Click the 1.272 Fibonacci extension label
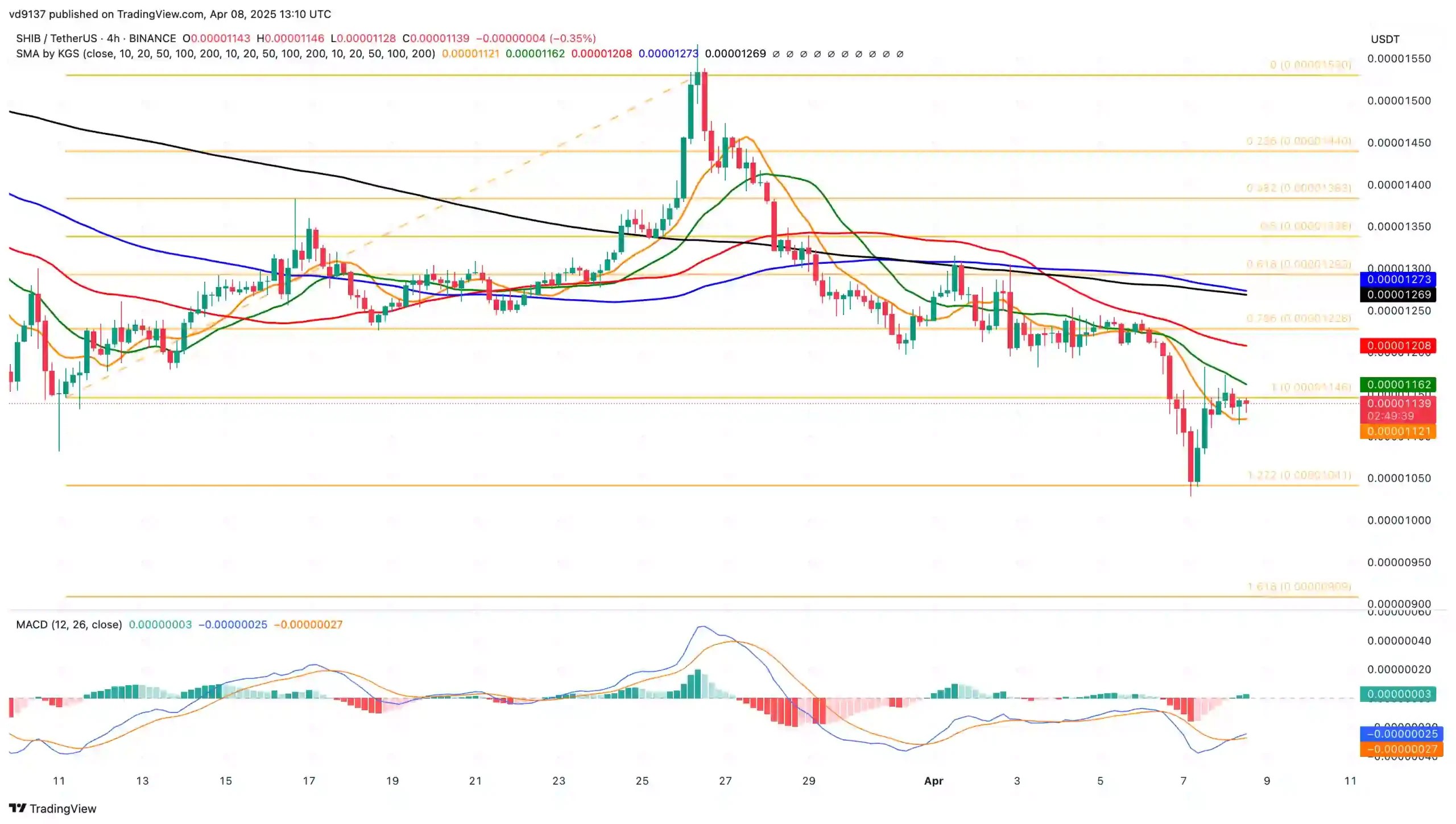Viewport: 1456px width, 824px height. point(1298,475)
